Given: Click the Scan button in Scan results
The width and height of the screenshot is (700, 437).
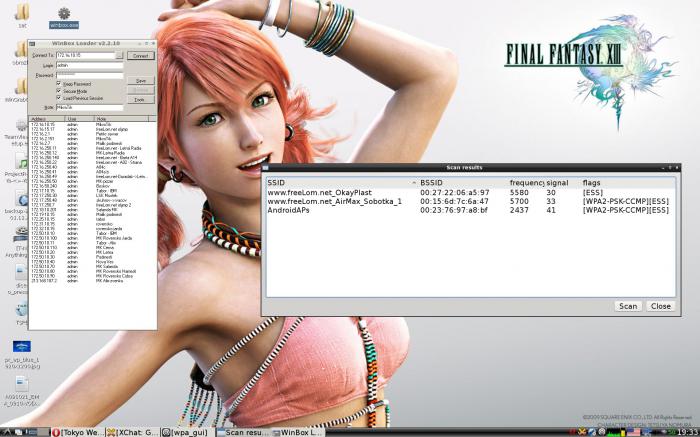Looking at the screenshot, I should click(628, 306).
